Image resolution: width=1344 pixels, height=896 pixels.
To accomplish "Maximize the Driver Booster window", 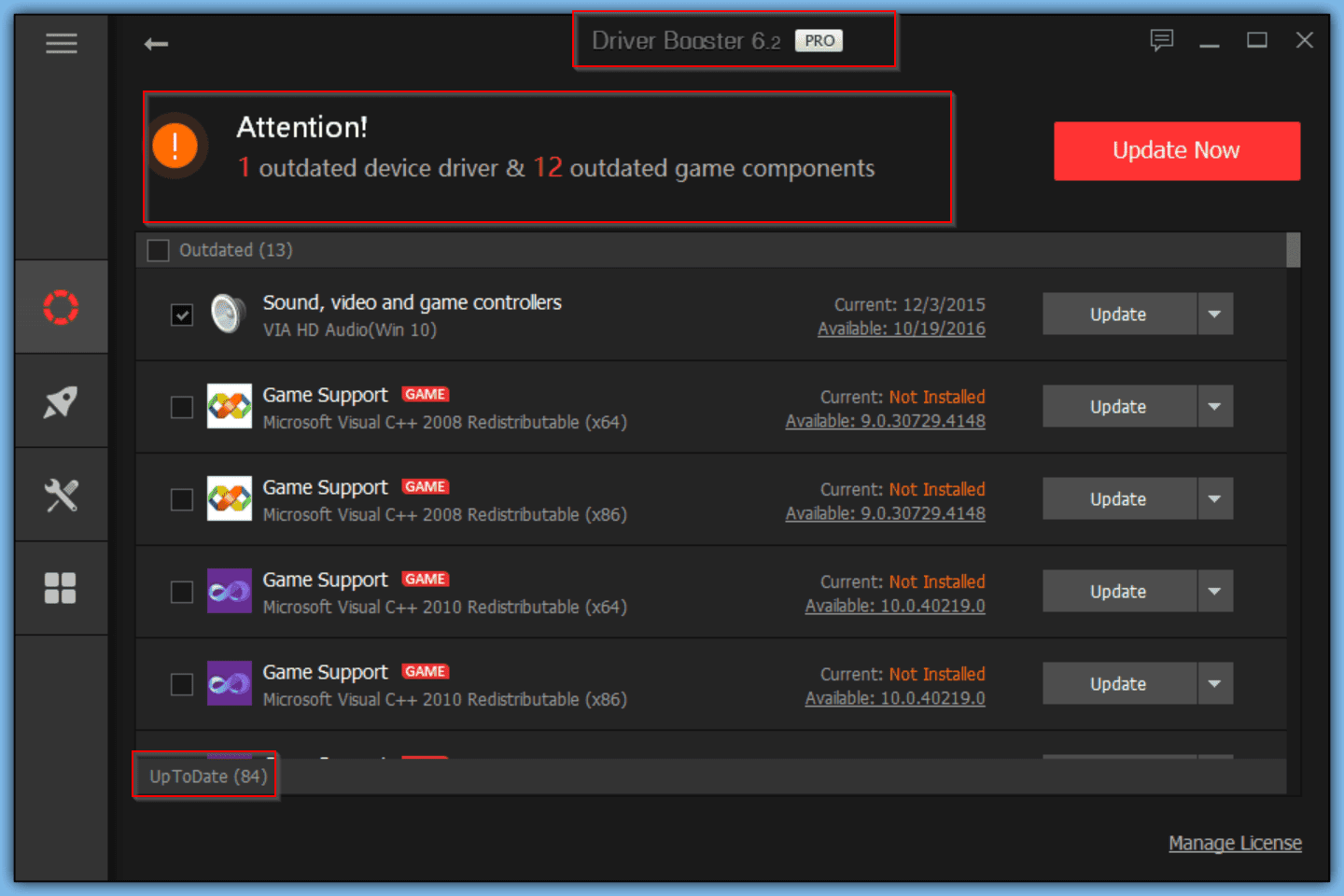I will tap(1257, 40).
